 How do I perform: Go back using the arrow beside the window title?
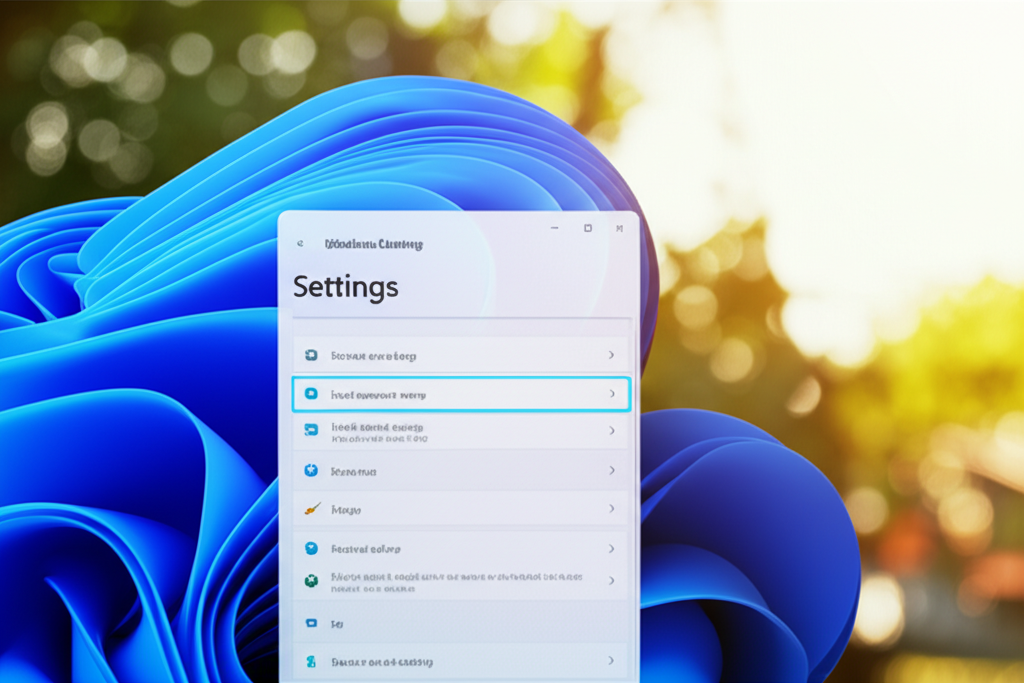[300, 244]
